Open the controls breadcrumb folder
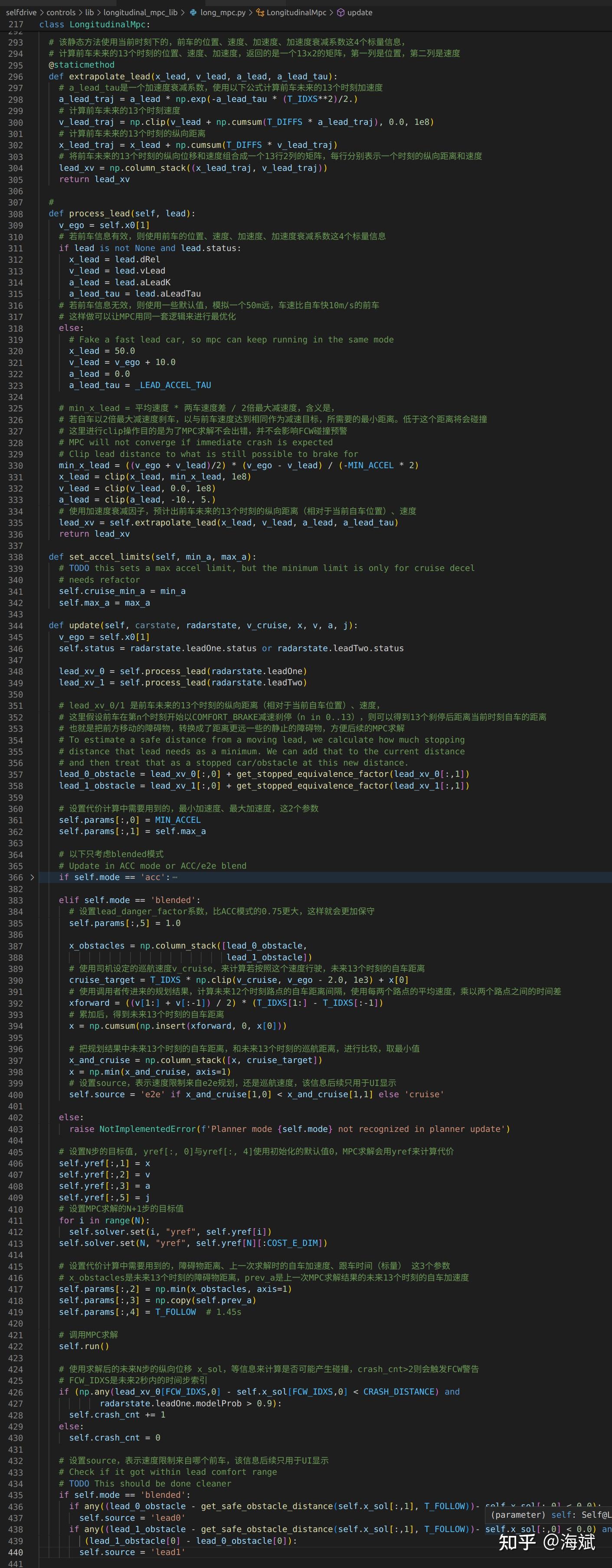612x1568 pixels. (61, 12)
